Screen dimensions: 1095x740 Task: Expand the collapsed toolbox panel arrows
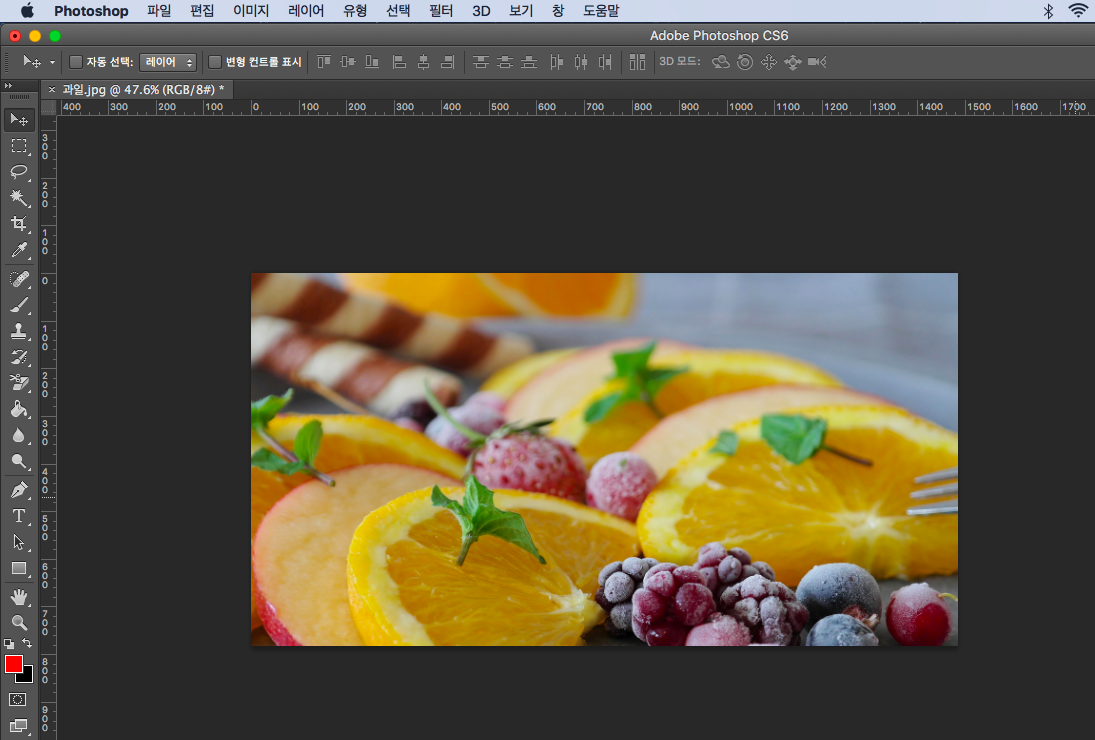coord(8,85)
